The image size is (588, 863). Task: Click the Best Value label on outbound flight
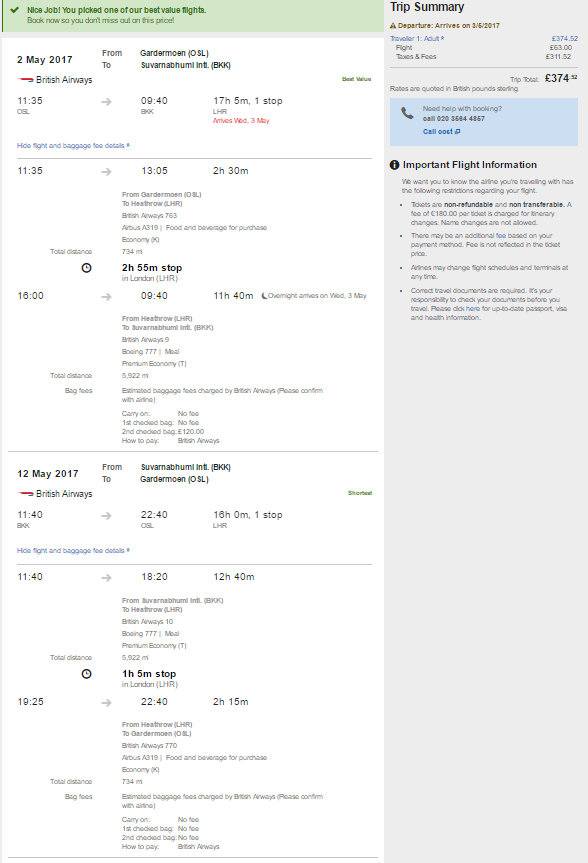(356, 79)
